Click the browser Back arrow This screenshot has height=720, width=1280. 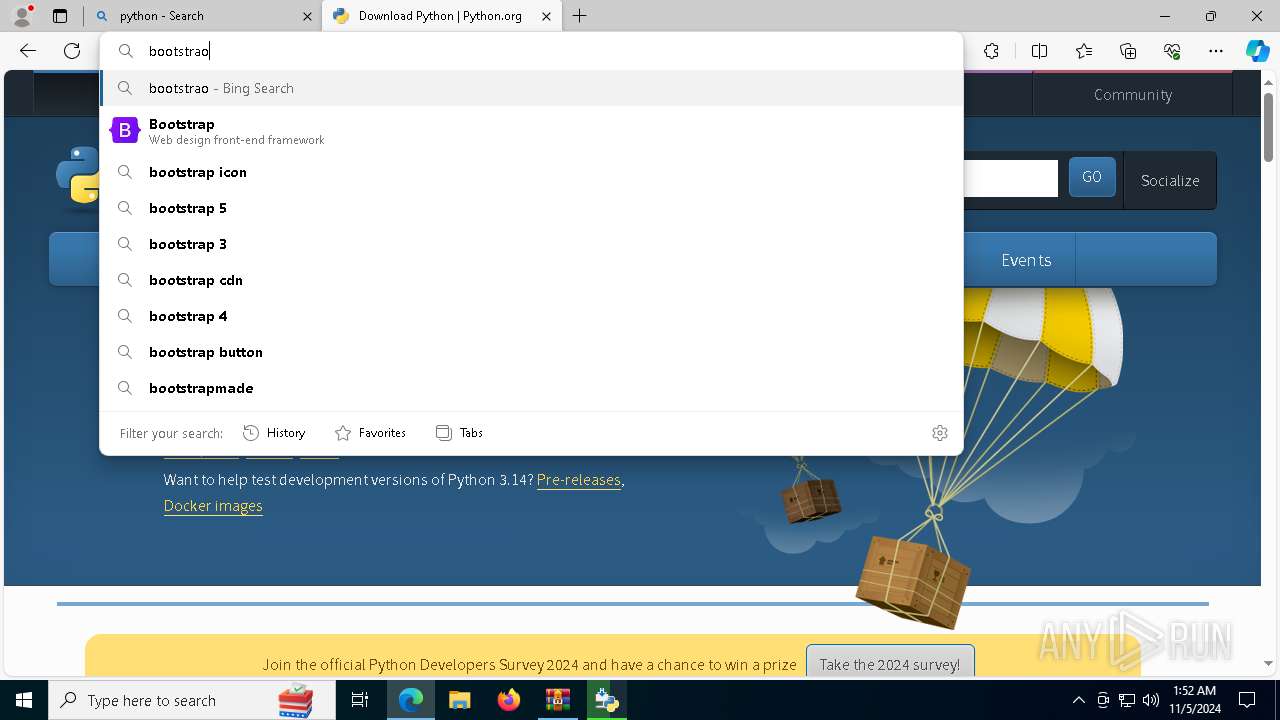tap(28, 51)
